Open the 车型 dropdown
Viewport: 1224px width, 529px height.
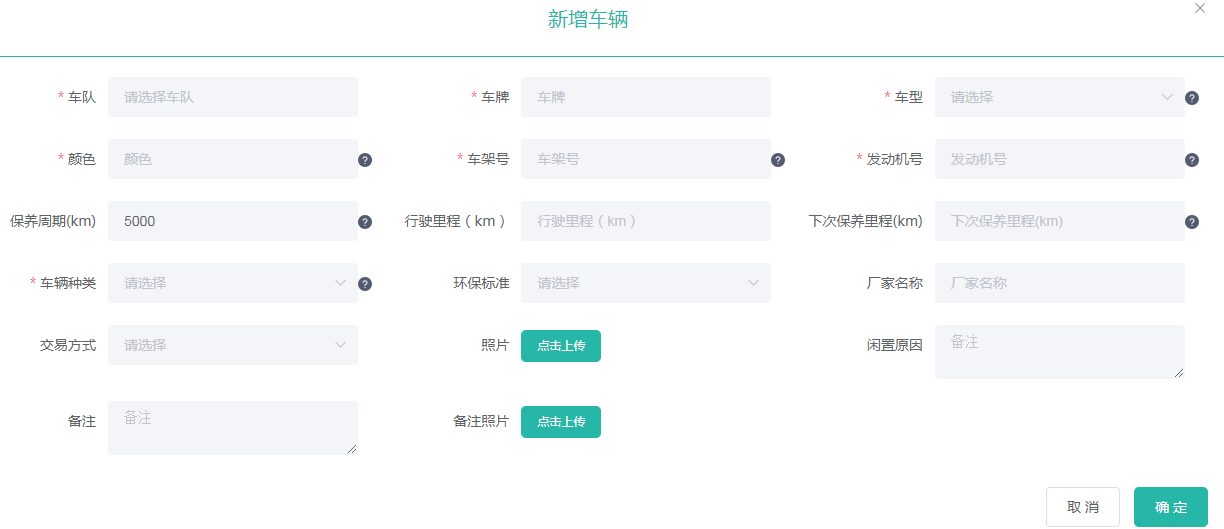pos(1059,97)
